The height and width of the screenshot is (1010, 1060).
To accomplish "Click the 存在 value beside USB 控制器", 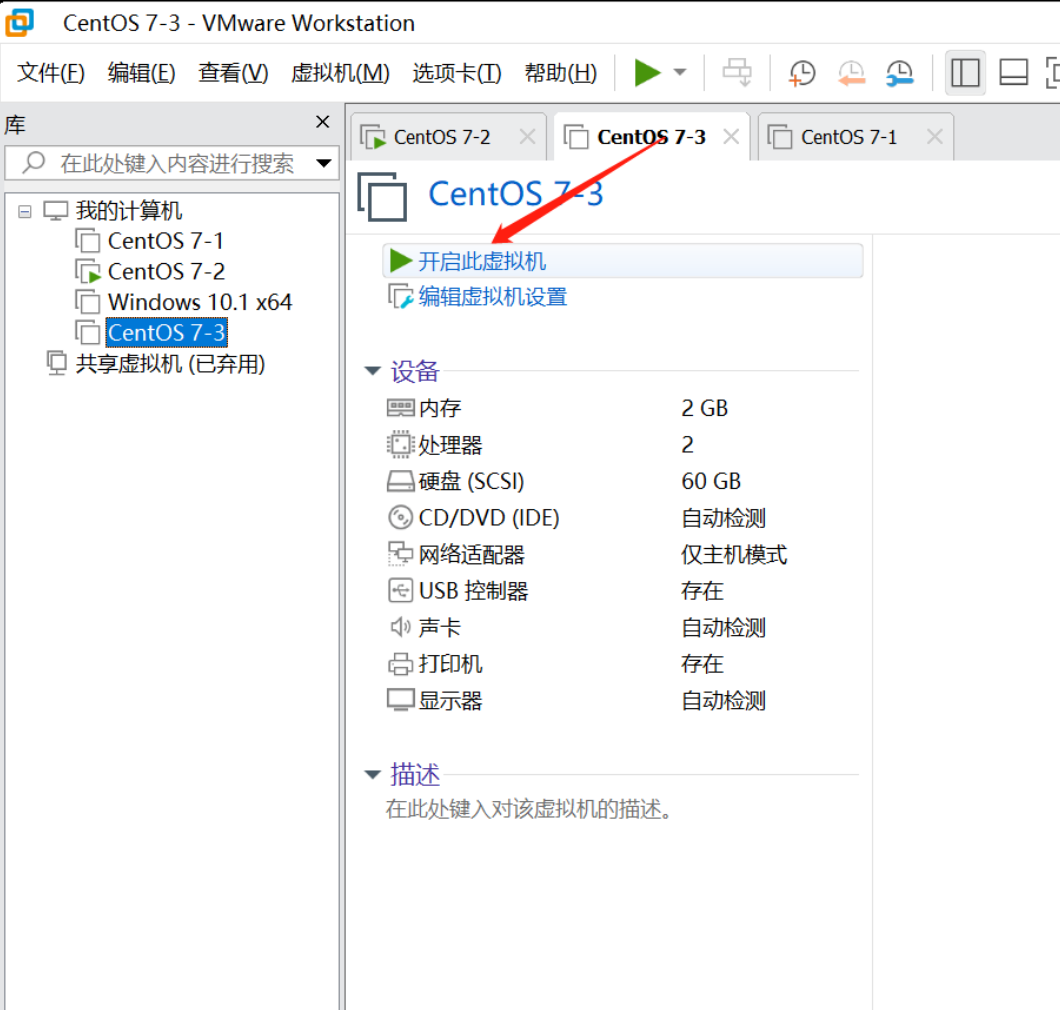I will [702, 591].
